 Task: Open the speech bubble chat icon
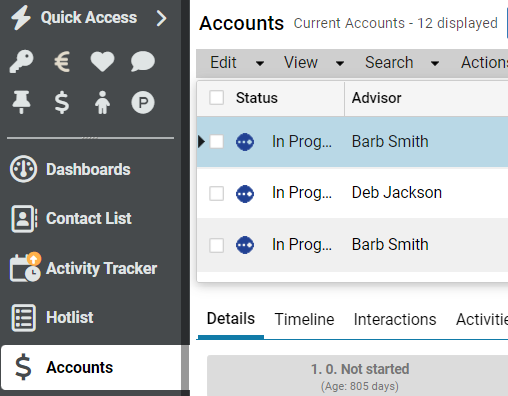tap(143, 62)
